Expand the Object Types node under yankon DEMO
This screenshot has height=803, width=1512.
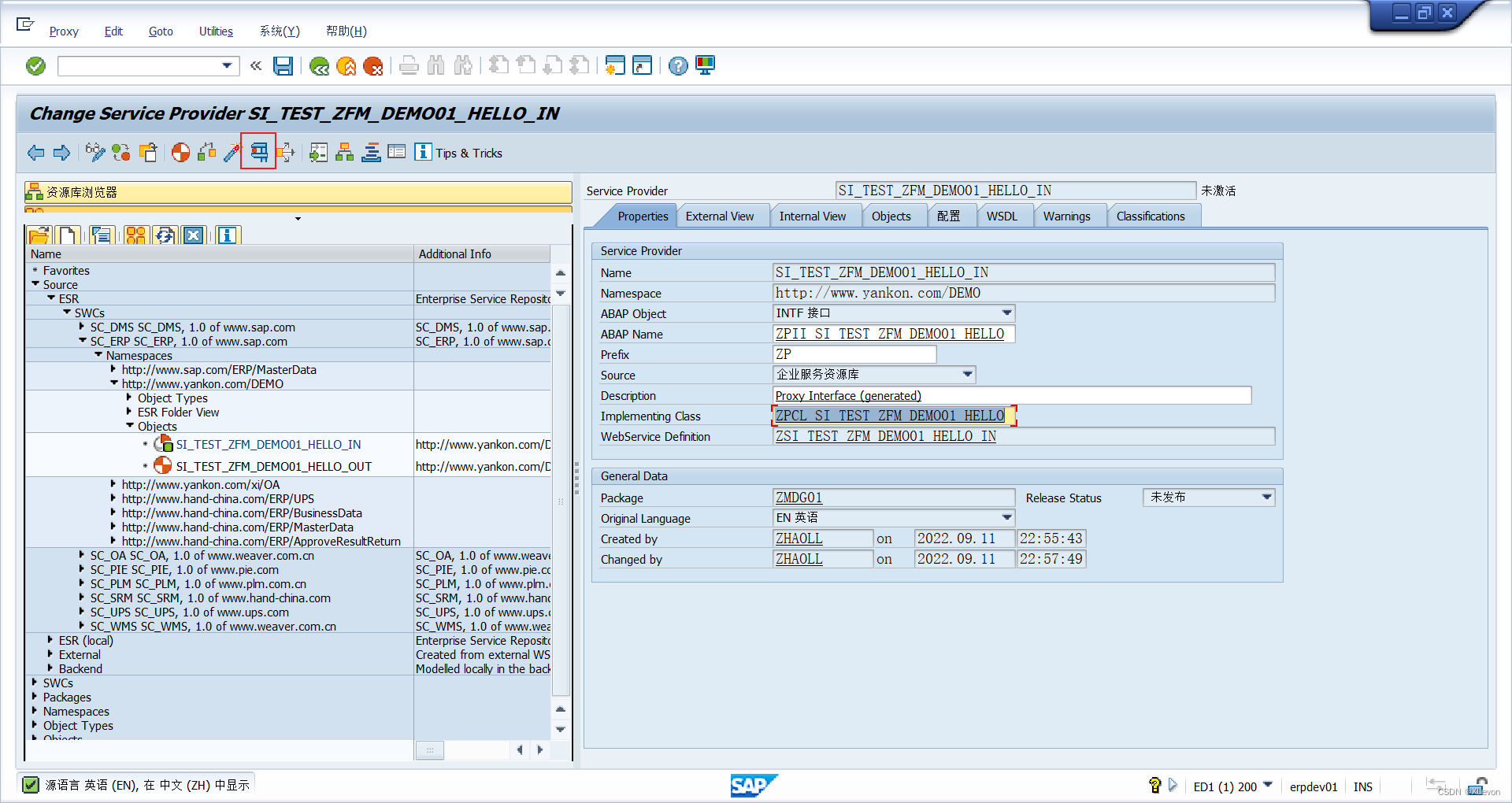[129, 398]
